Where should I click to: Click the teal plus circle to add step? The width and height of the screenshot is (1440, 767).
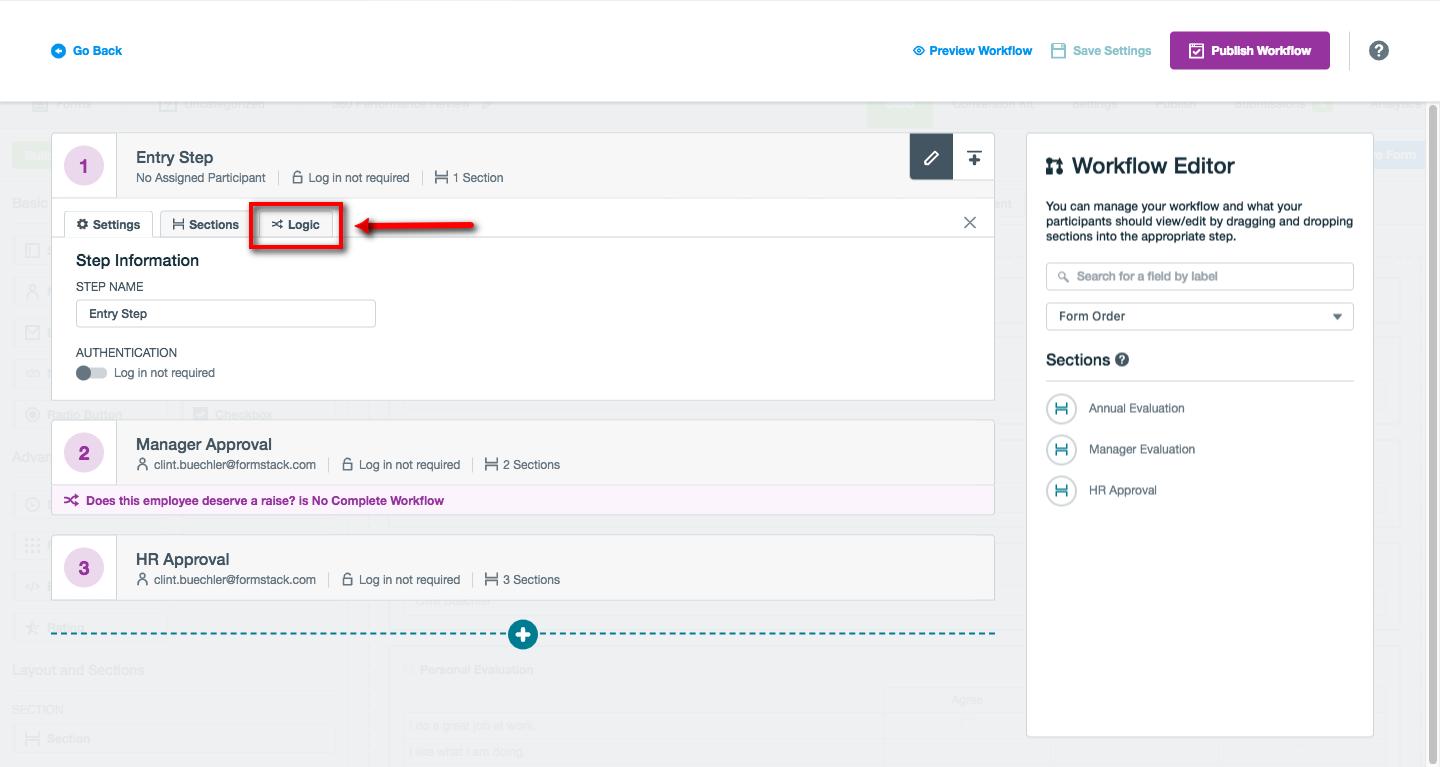click(x=523, y=633)
